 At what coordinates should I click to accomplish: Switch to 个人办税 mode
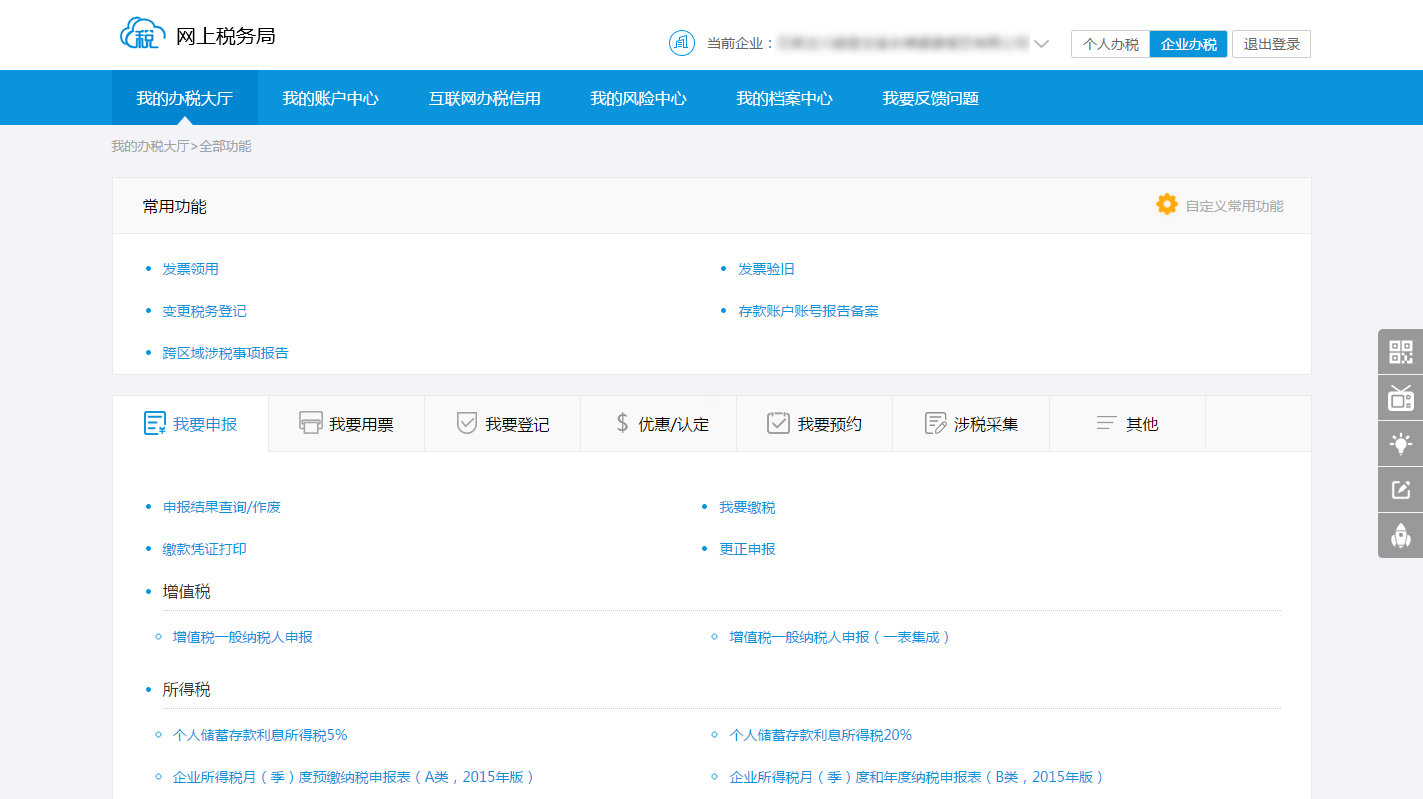tap(1110, 44)
